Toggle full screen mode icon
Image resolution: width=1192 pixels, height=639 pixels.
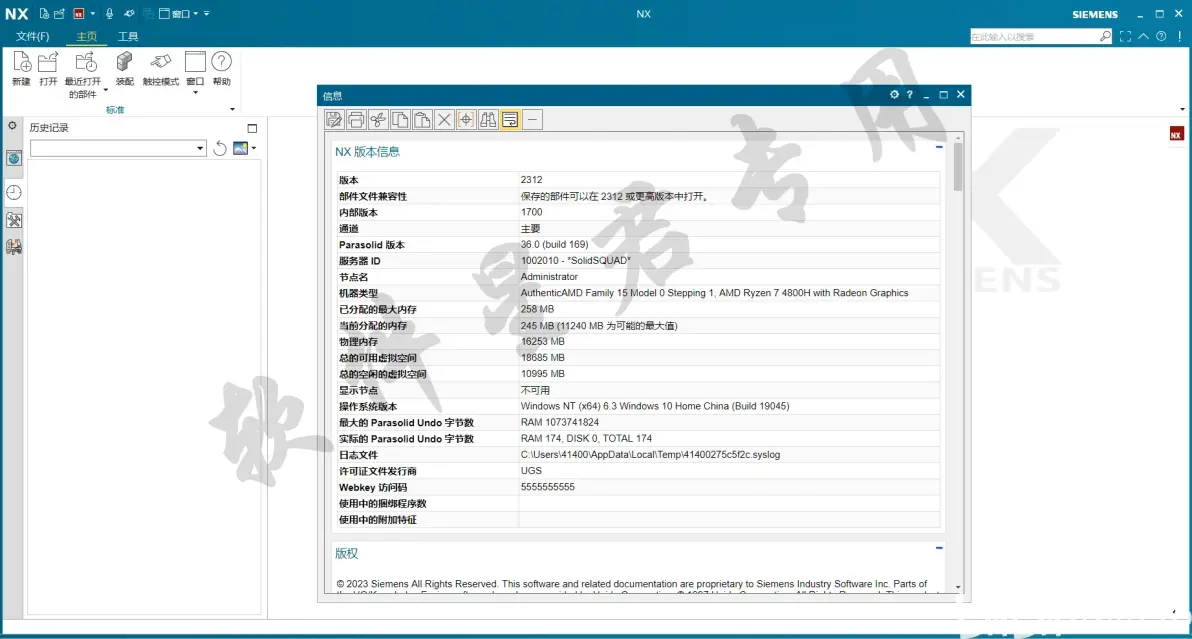click(1125, 36)
